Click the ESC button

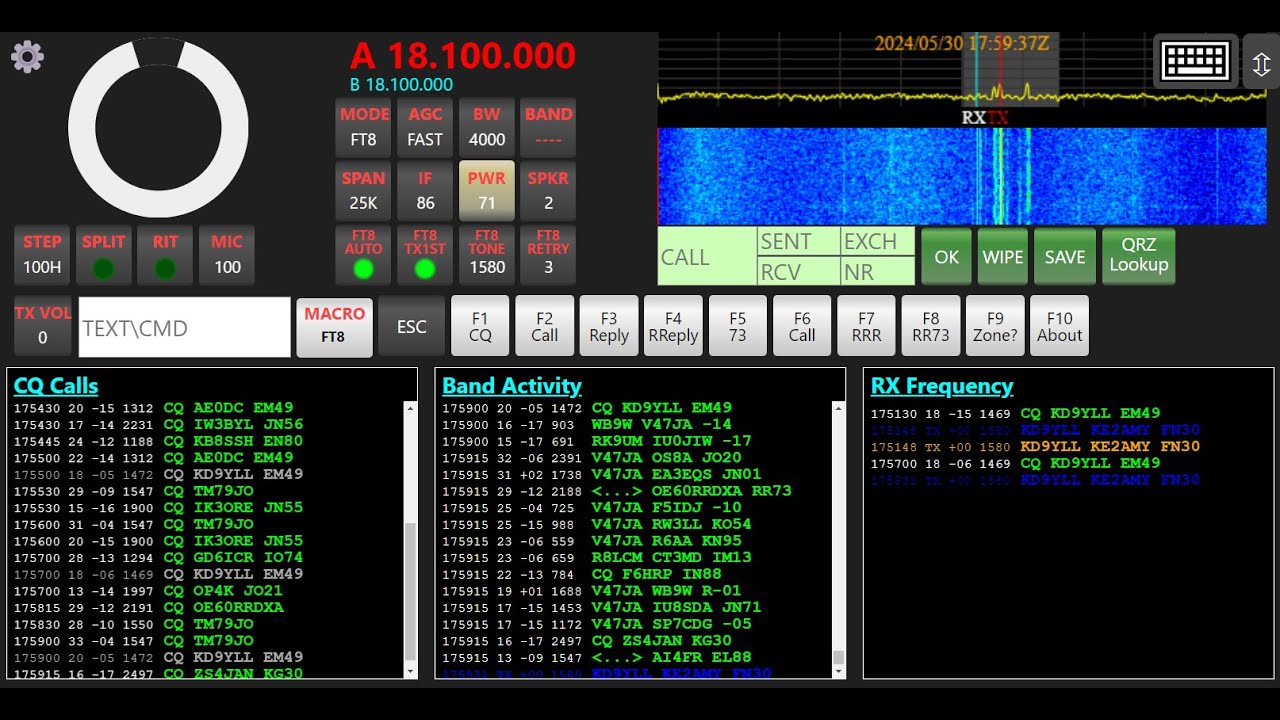[411, 327]
